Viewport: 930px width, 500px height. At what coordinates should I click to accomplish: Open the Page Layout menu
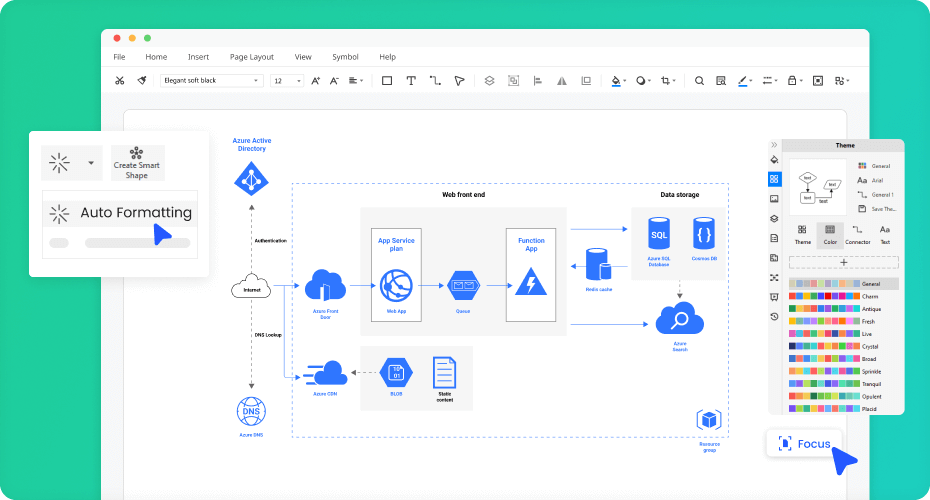tap(251, 57)
